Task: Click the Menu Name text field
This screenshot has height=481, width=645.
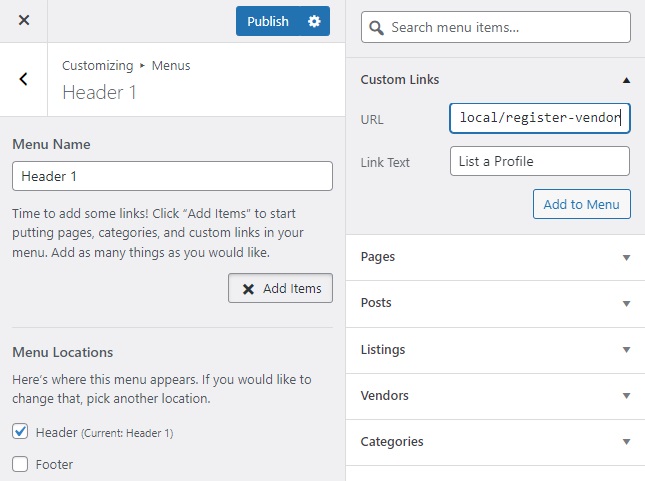Action: point(172,176)
